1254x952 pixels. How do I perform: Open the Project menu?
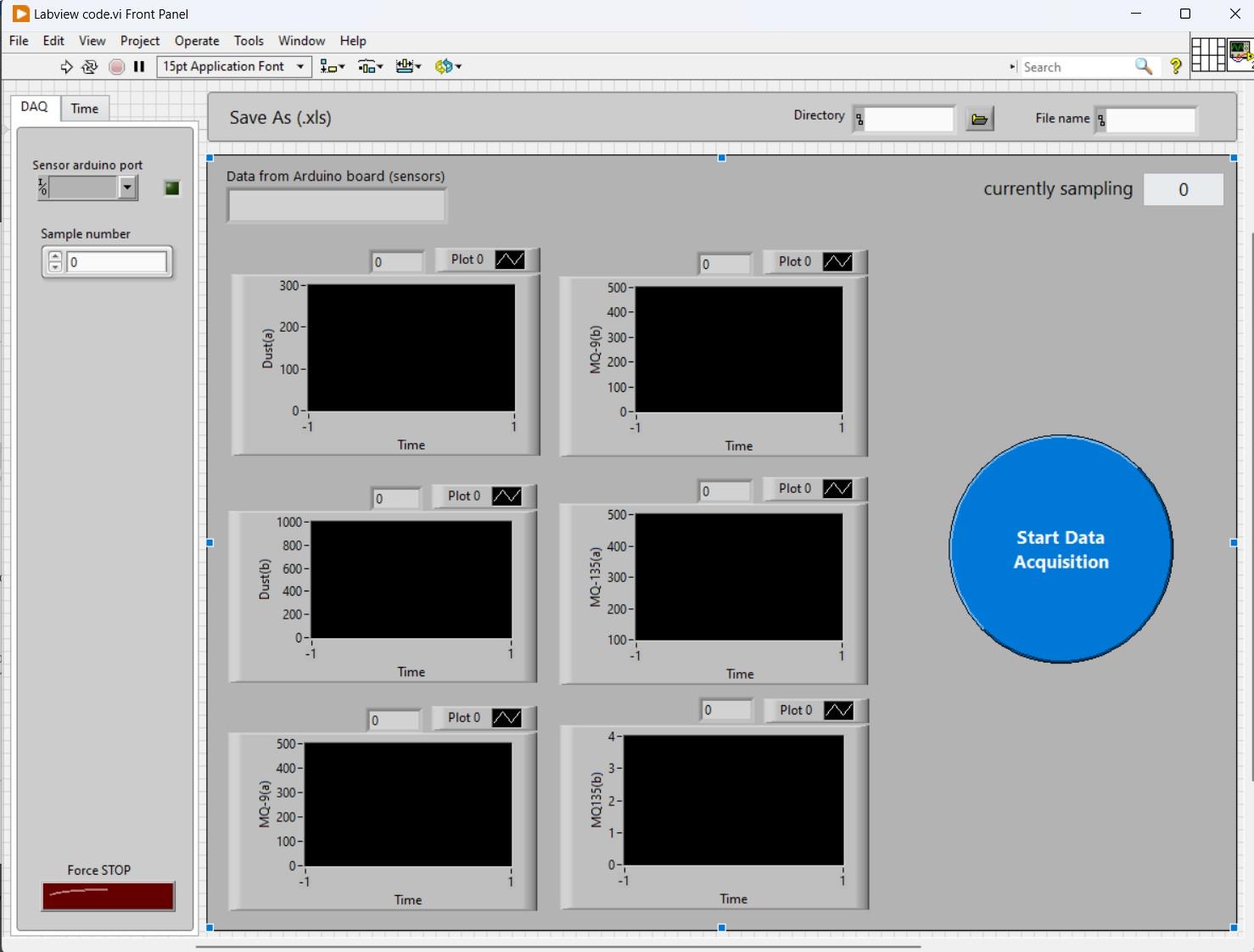point(140,41)
